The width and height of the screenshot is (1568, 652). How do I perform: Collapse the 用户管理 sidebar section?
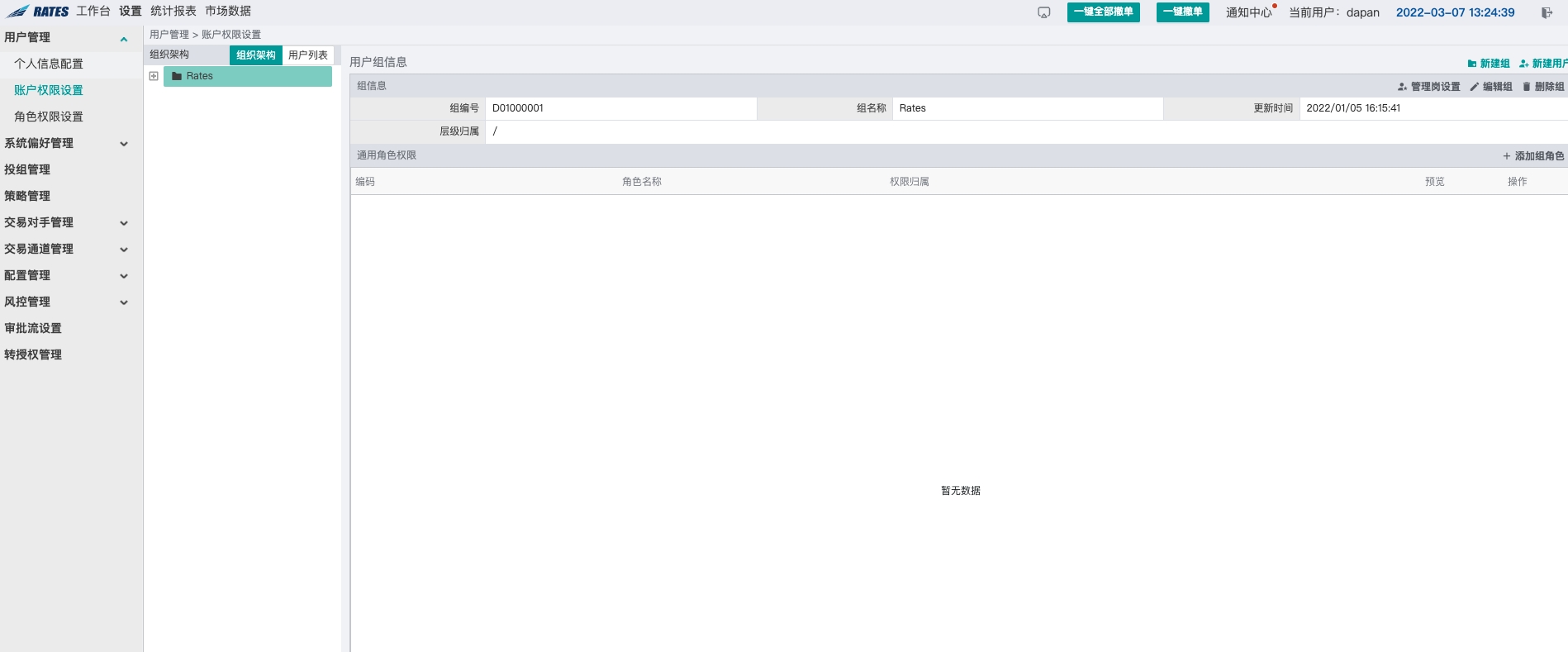[x=124, y=38]
